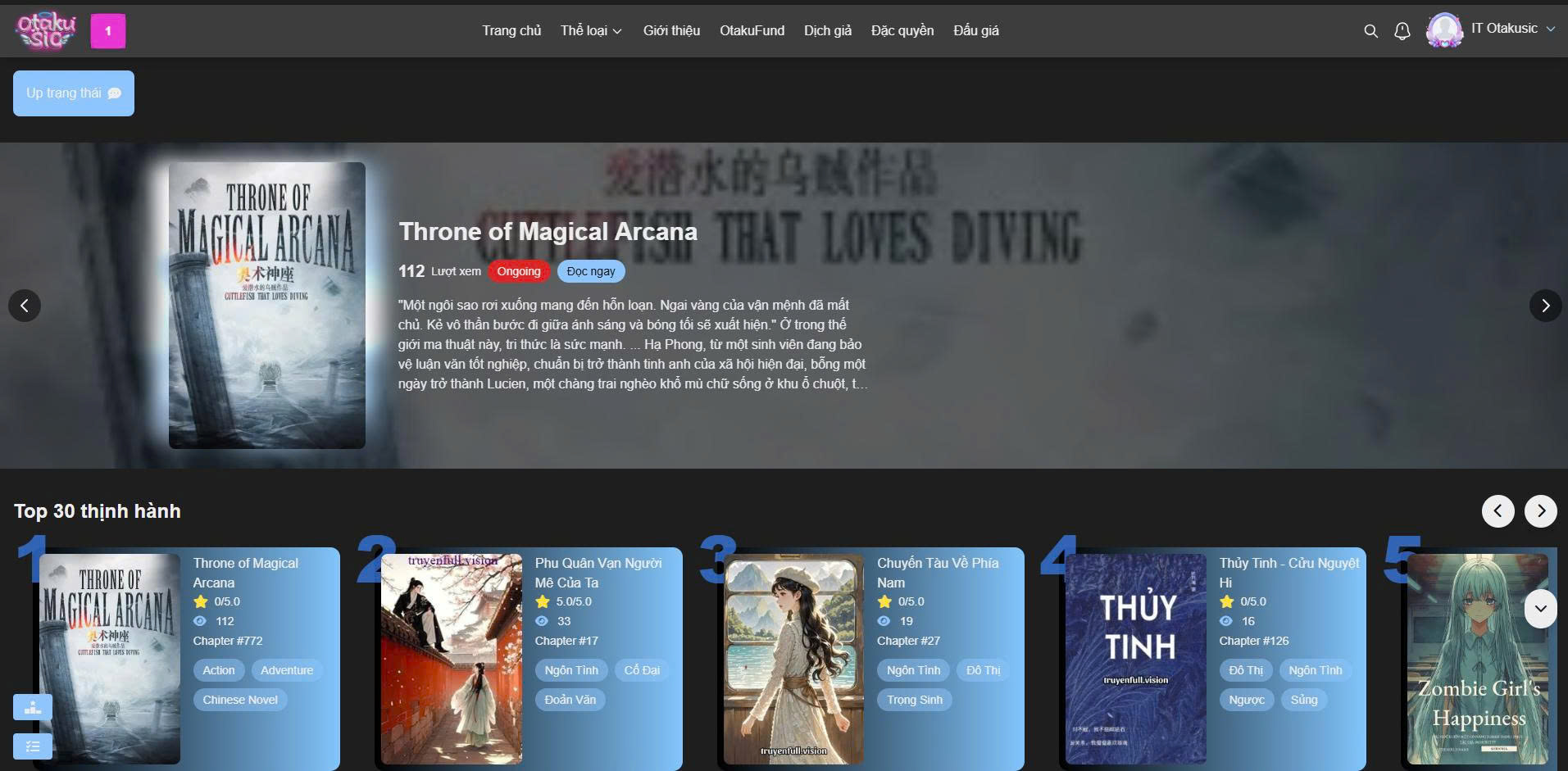
Task: Open the Thủy Tinh book cover thumbnail
Action: 1135,659
